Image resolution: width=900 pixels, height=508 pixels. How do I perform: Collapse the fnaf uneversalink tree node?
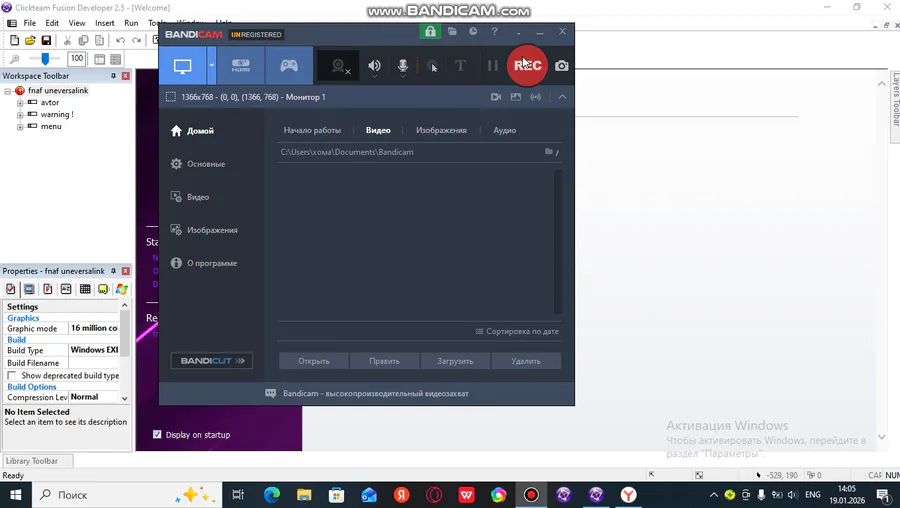coord(8,91)
